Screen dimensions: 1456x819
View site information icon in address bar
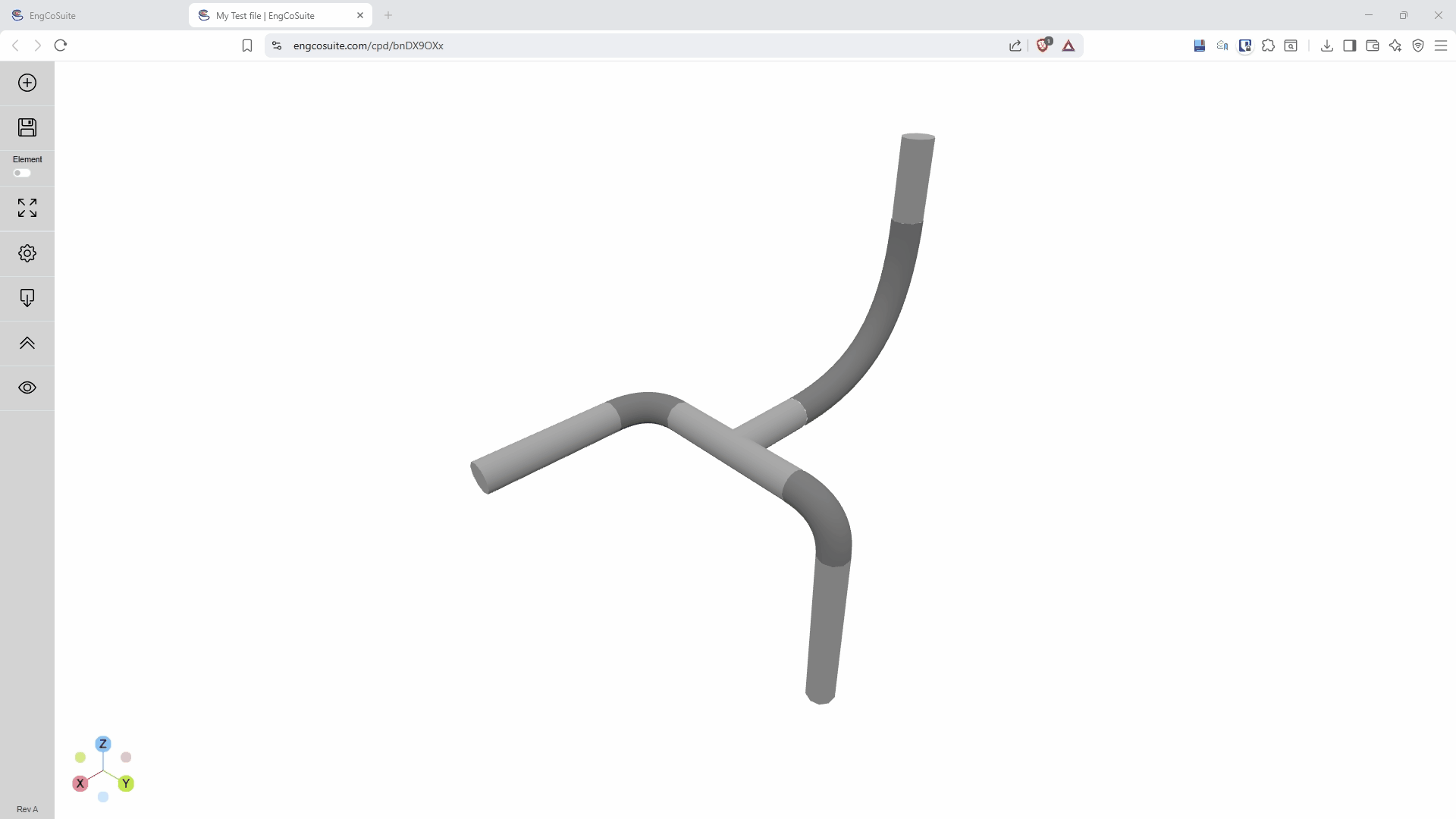coord(277,45)
